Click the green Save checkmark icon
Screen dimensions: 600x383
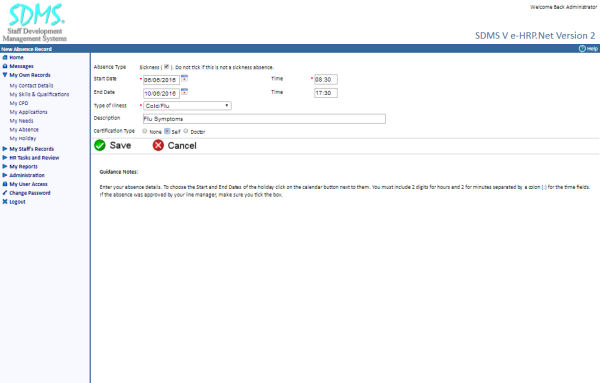(100, 145)
